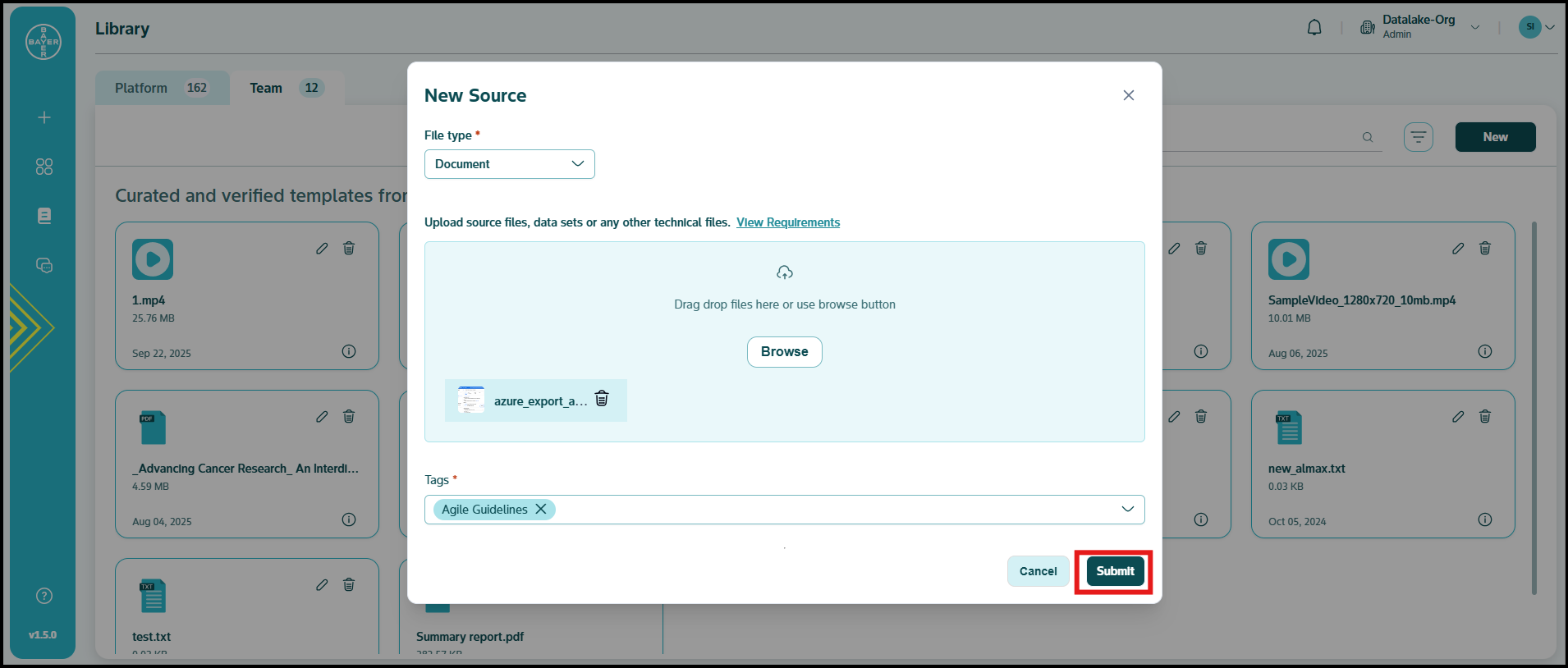1568x668 pixels.
Task: Click the Datalake-Org organization icon
Action: pos(1367,28)
